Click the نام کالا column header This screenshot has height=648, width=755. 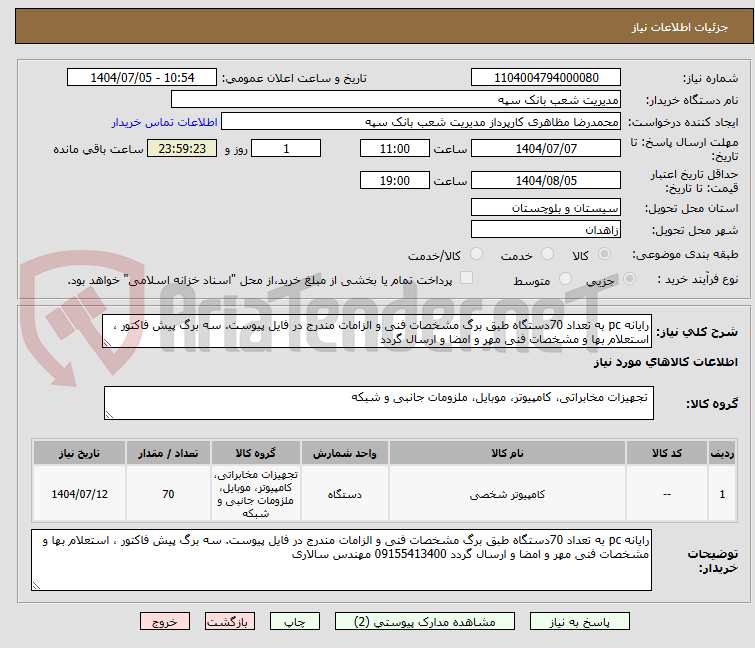[x=508, y=453]
